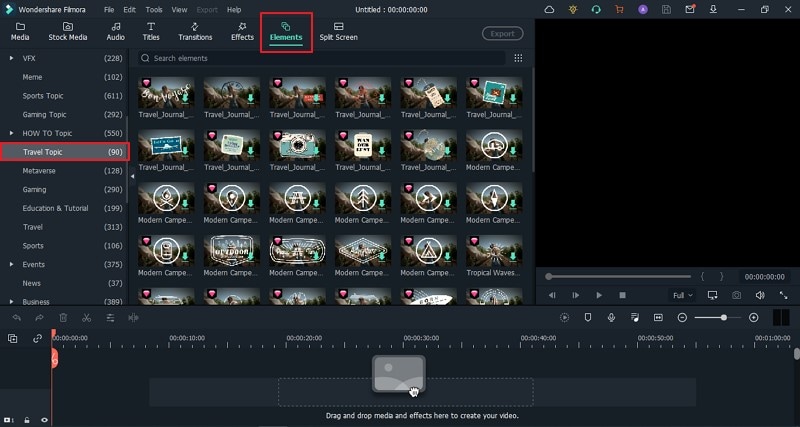Select the Metaverse category
This screenshot has width=800, height=427.
pyautogui.click(x=39, y=170)
